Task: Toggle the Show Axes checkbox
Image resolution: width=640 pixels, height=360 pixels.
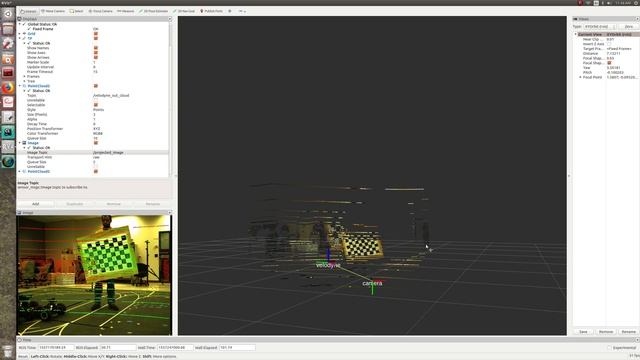Action: point(96,53)
